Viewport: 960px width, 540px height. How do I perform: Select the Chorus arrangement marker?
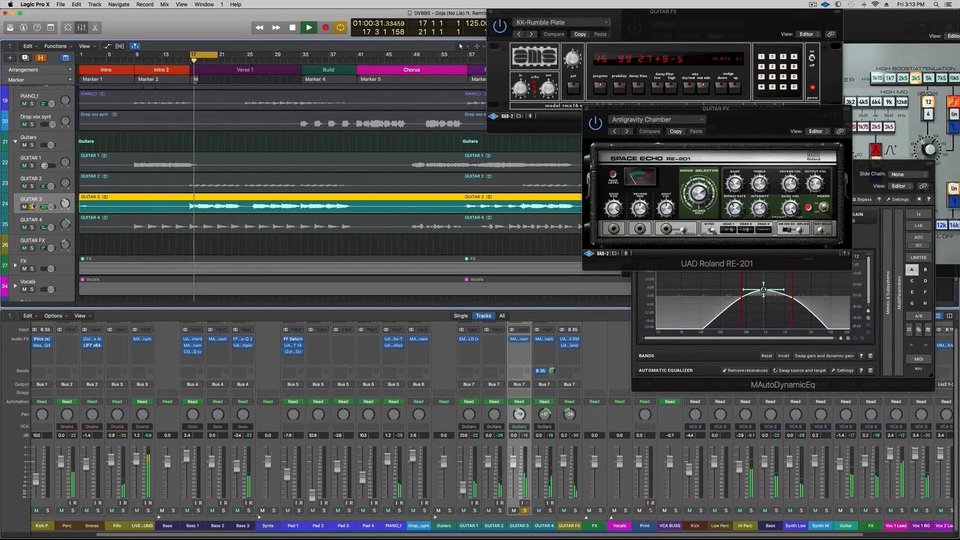point(411,70)
